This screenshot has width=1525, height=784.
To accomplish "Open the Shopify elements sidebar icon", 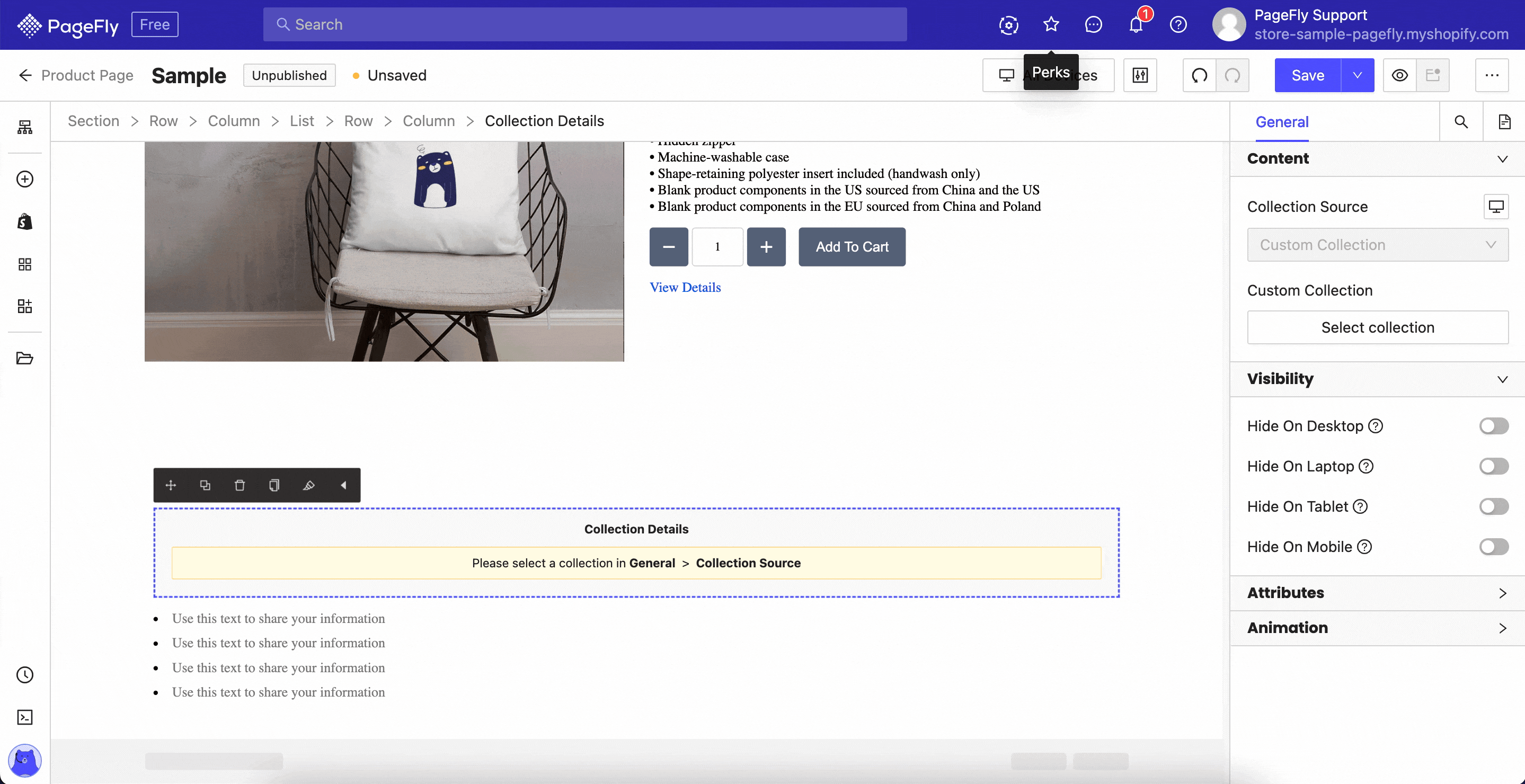I will pos(25,221).
